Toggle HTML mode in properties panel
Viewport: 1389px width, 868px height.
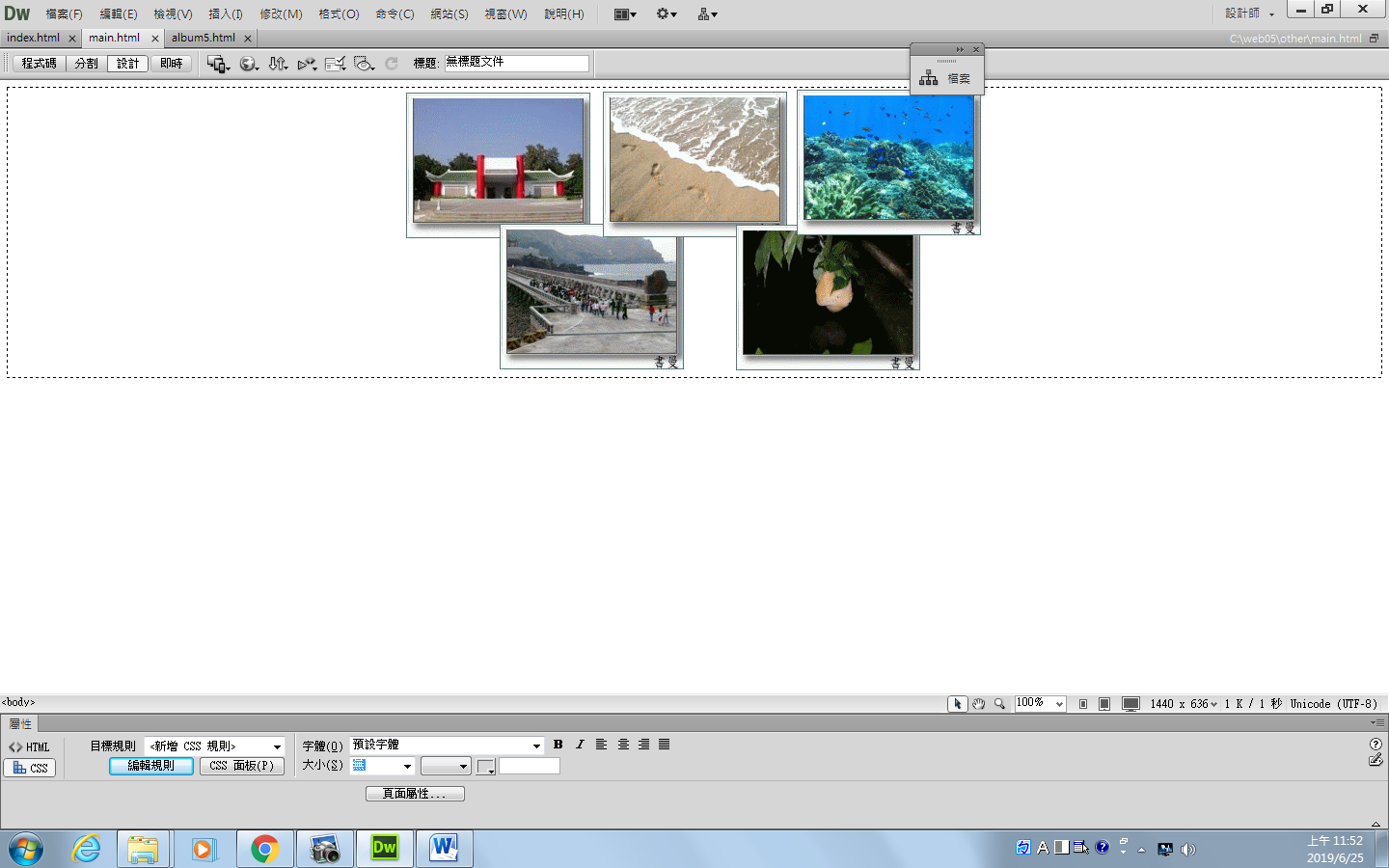[x=30, y=747]
